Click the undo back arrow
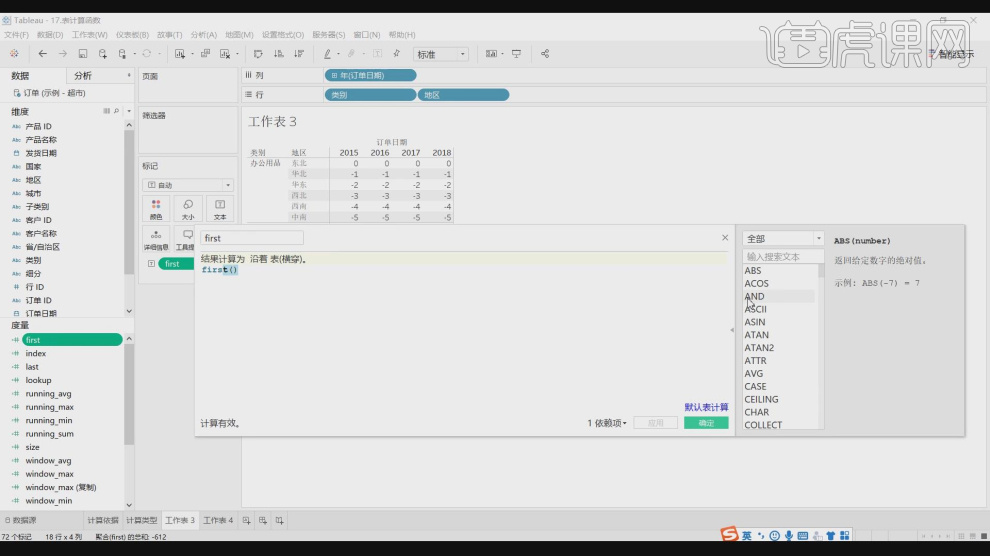This screenshot has height=556, width=990. tap(42, 54)
